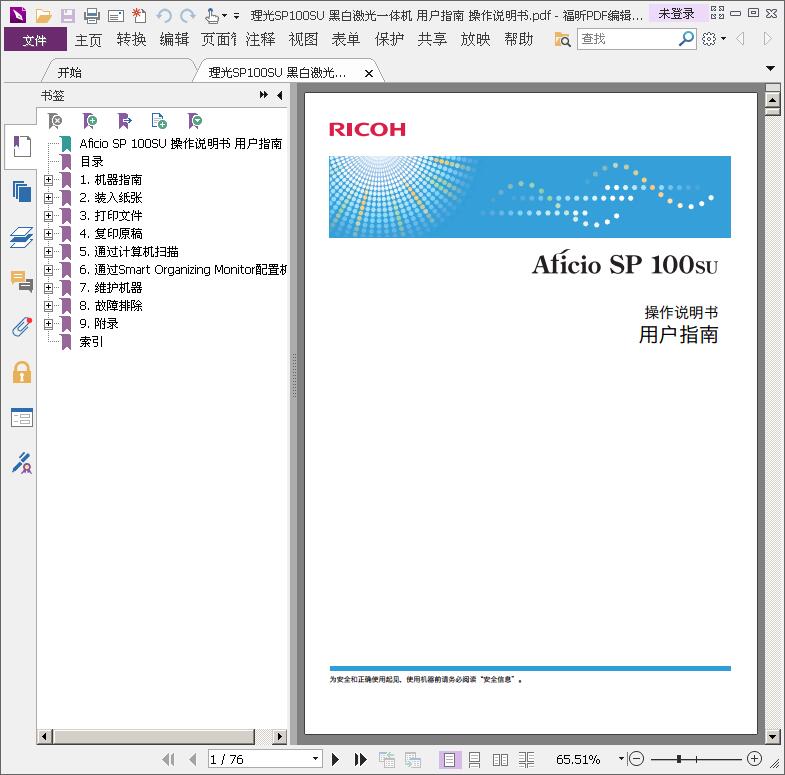Open the zoom percentage dropdown arrow

click(621, 759)
